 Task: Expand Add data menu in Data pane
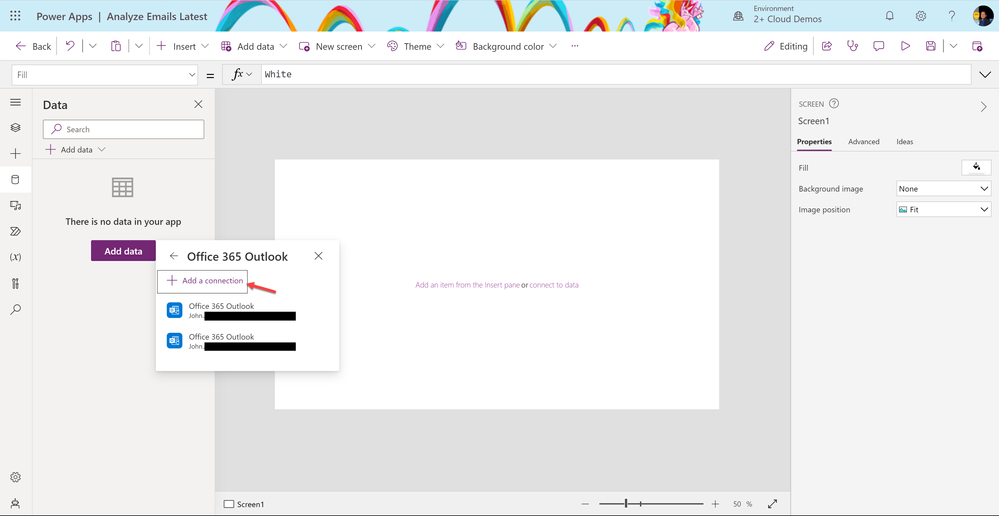[75, 150]
